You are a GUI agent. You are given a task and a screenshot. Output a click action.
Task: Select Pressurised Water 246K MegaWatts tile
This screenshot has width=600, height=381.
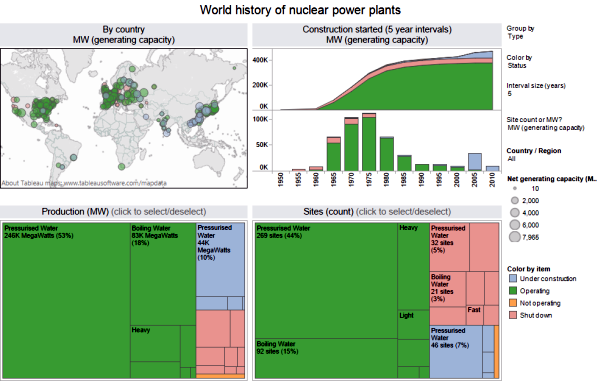pyautogui.click(x=66, y=301)
